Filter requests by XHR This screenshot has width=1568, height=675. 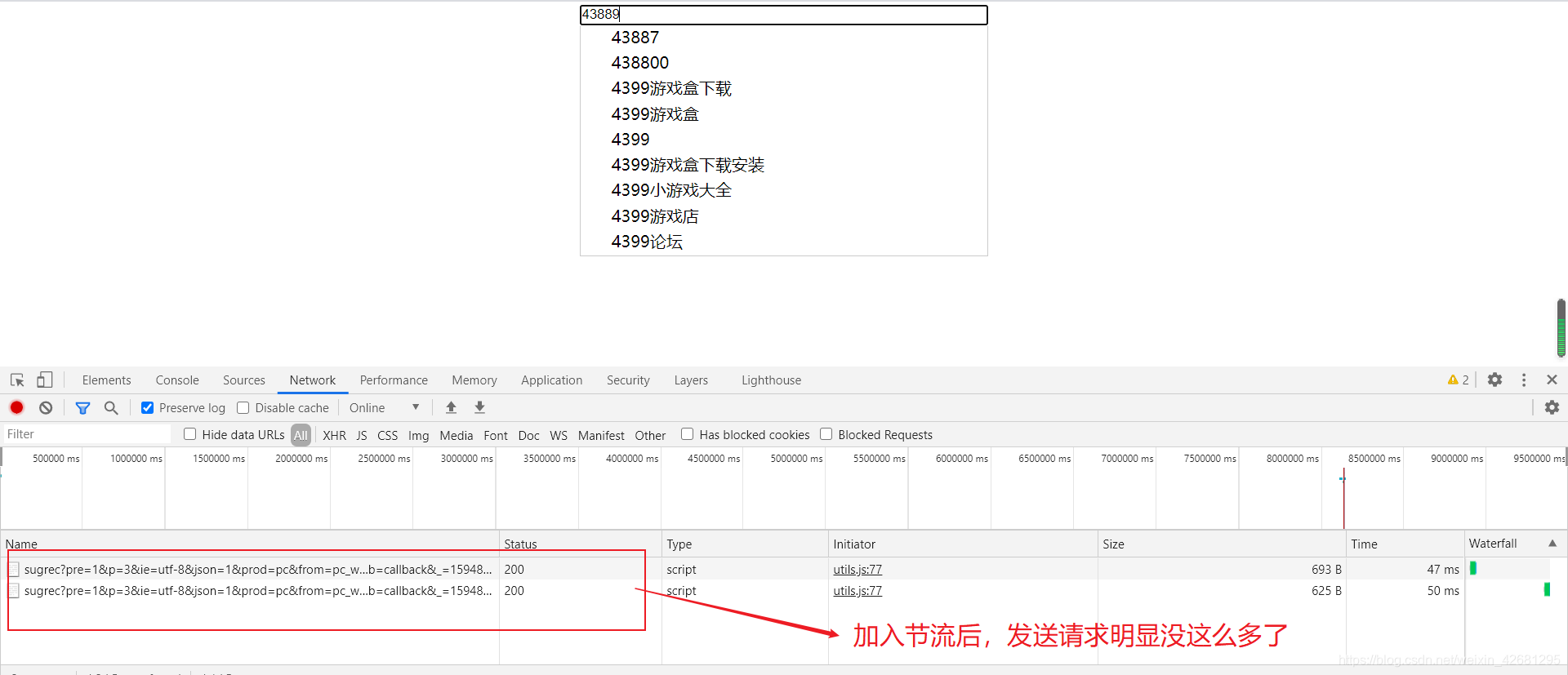[x=334, y=435]
